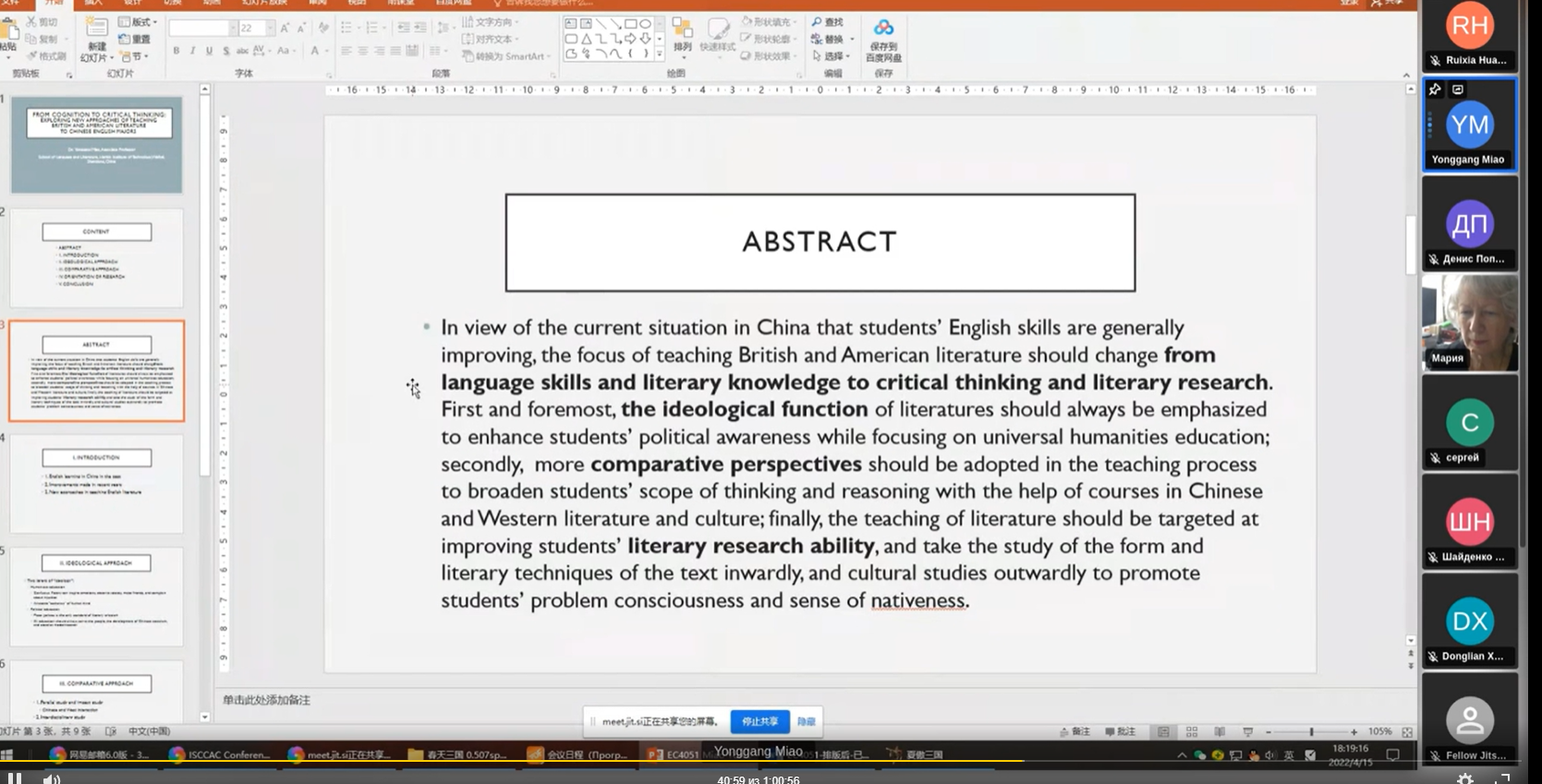Click the Reset (重置) slide button

[135, 40]
